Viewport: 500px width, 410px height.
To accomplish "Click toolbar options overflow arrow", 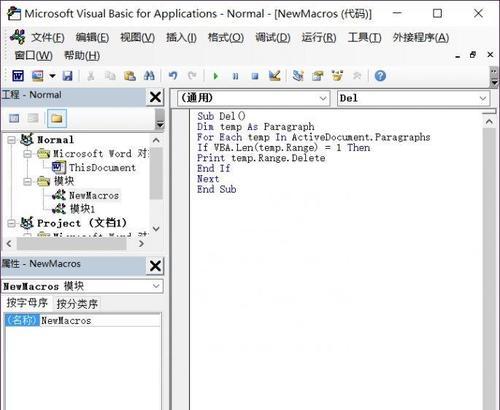I will click(x=495, y=82).
